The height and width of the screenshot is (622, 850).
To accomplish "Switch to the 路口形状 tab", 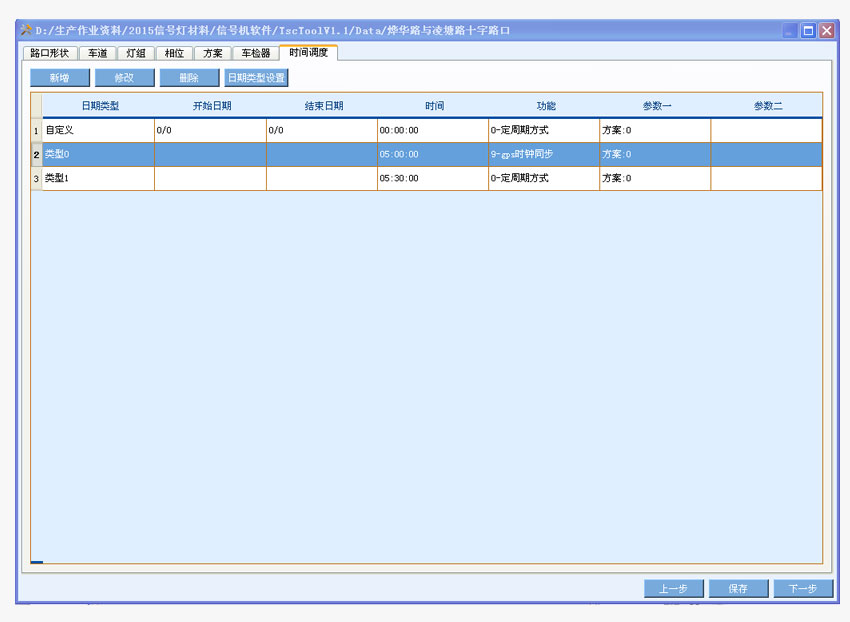I will click(x=49, y=53).
